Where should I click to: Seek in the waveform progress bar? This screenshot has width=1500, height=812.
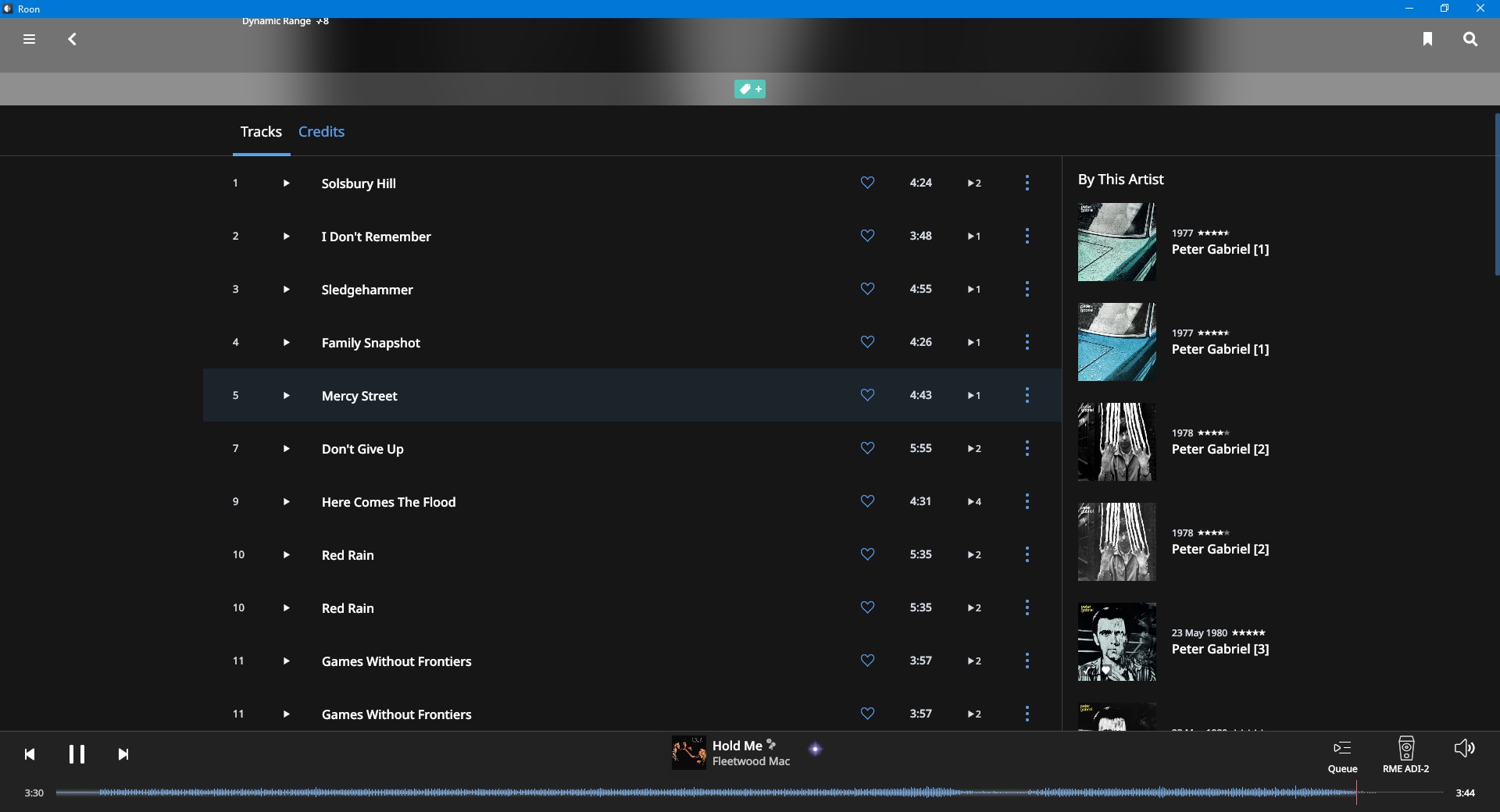tap(749, 792)
